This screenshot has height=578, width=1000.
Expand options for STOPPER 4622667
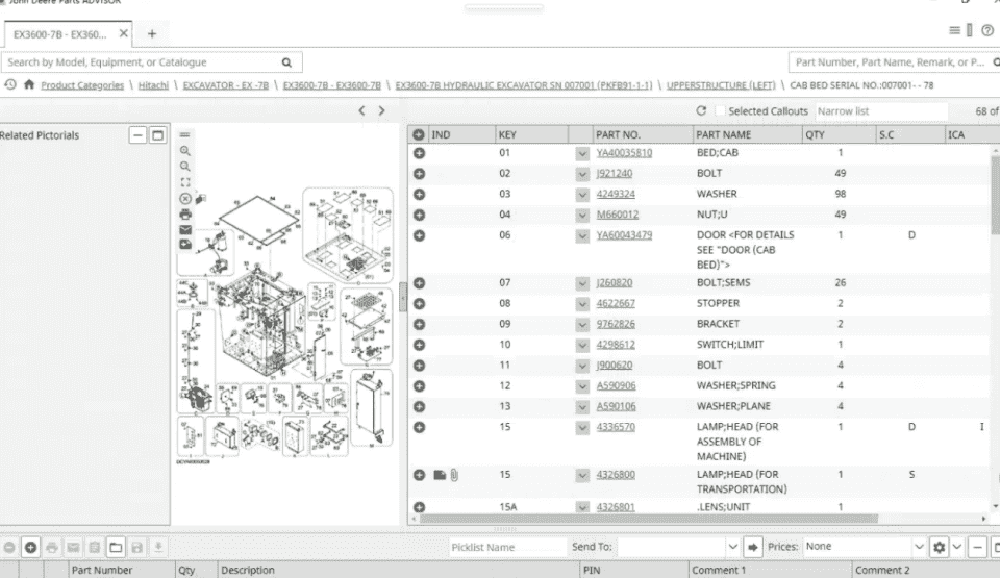tap(582, 304)
